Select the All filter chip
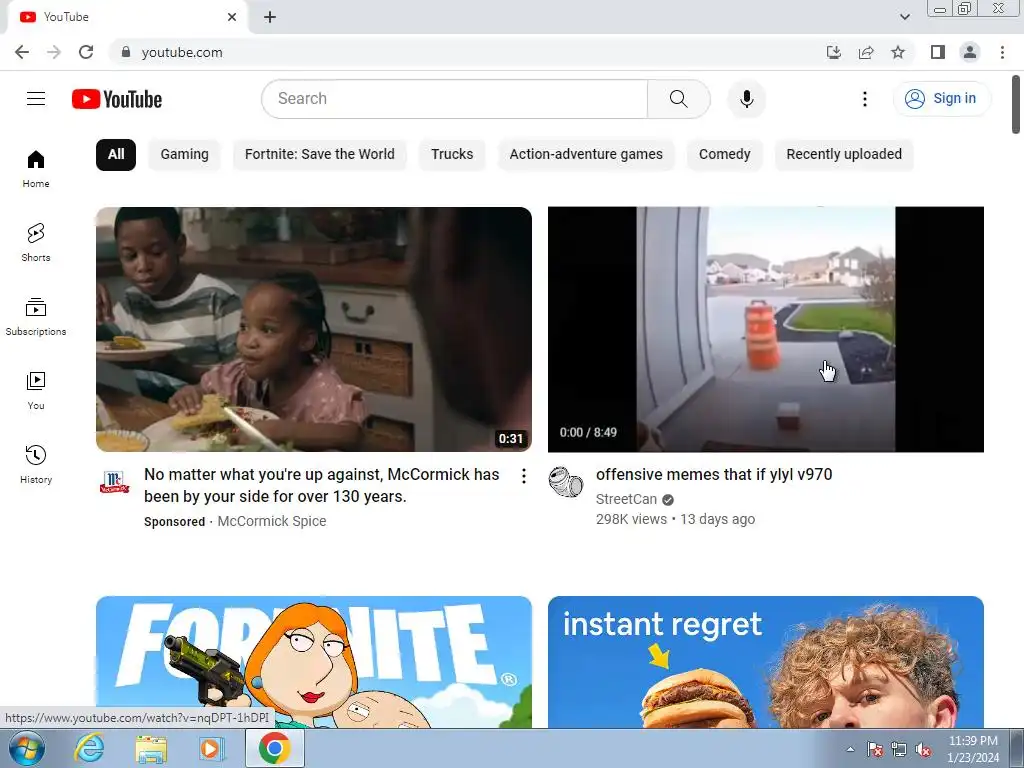Viewport: 1024px width, 768px height. pyautogui.click(x=116, y=155)
